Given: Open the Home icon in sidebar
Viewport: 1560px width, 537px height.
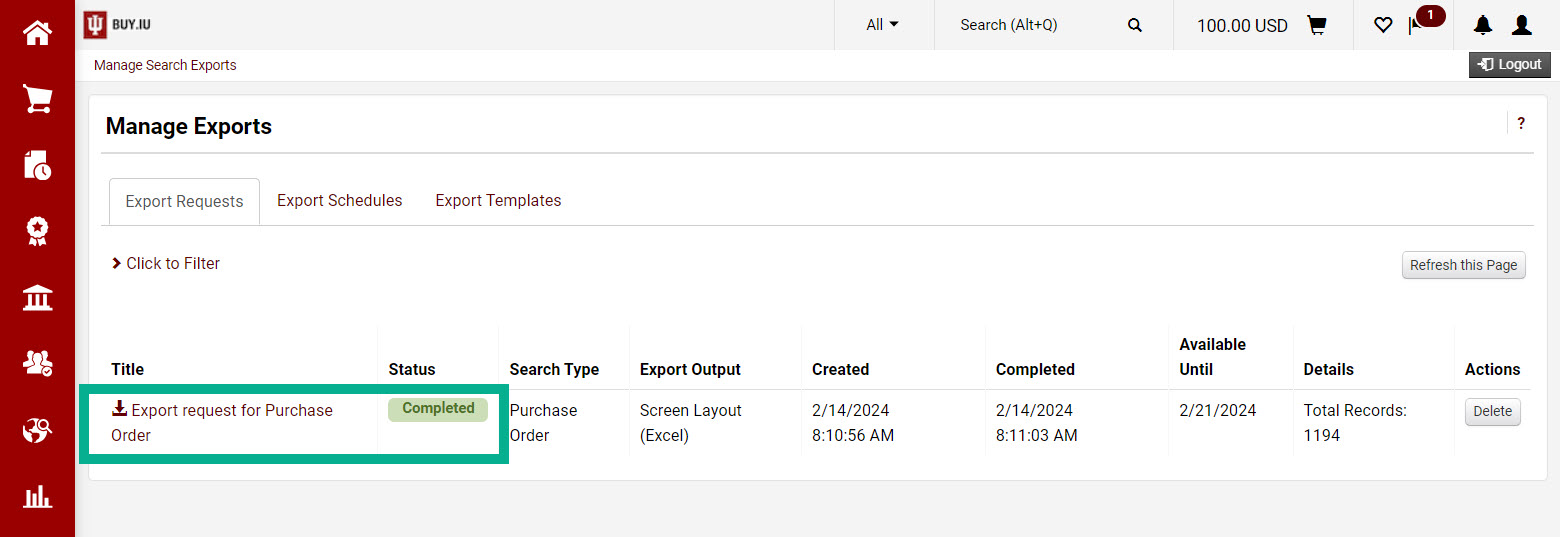Looking at the screenshot, I should click(x=37, y=33).
